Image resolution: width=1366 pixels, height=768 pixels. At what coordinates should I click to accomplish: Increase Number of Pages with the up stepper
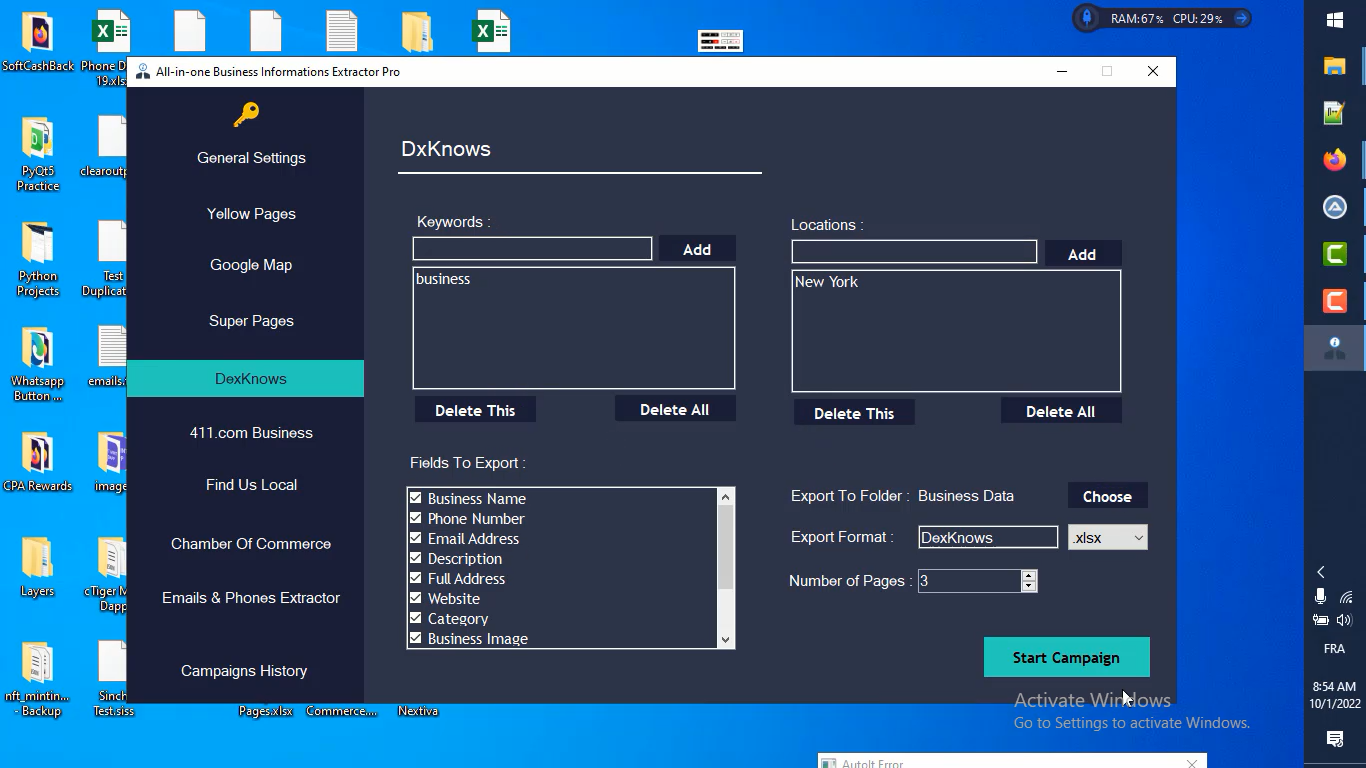point(1029,574)
